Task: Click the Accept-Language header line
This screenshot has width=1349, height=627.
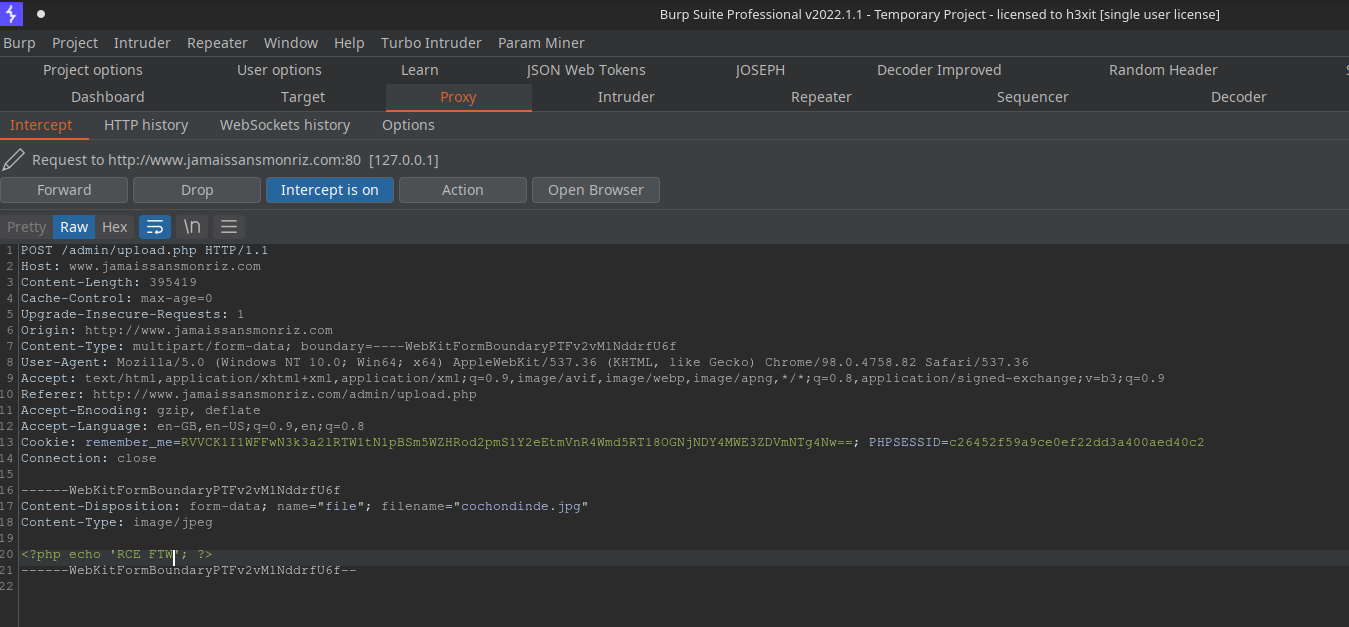Action: tap(193, 426)
